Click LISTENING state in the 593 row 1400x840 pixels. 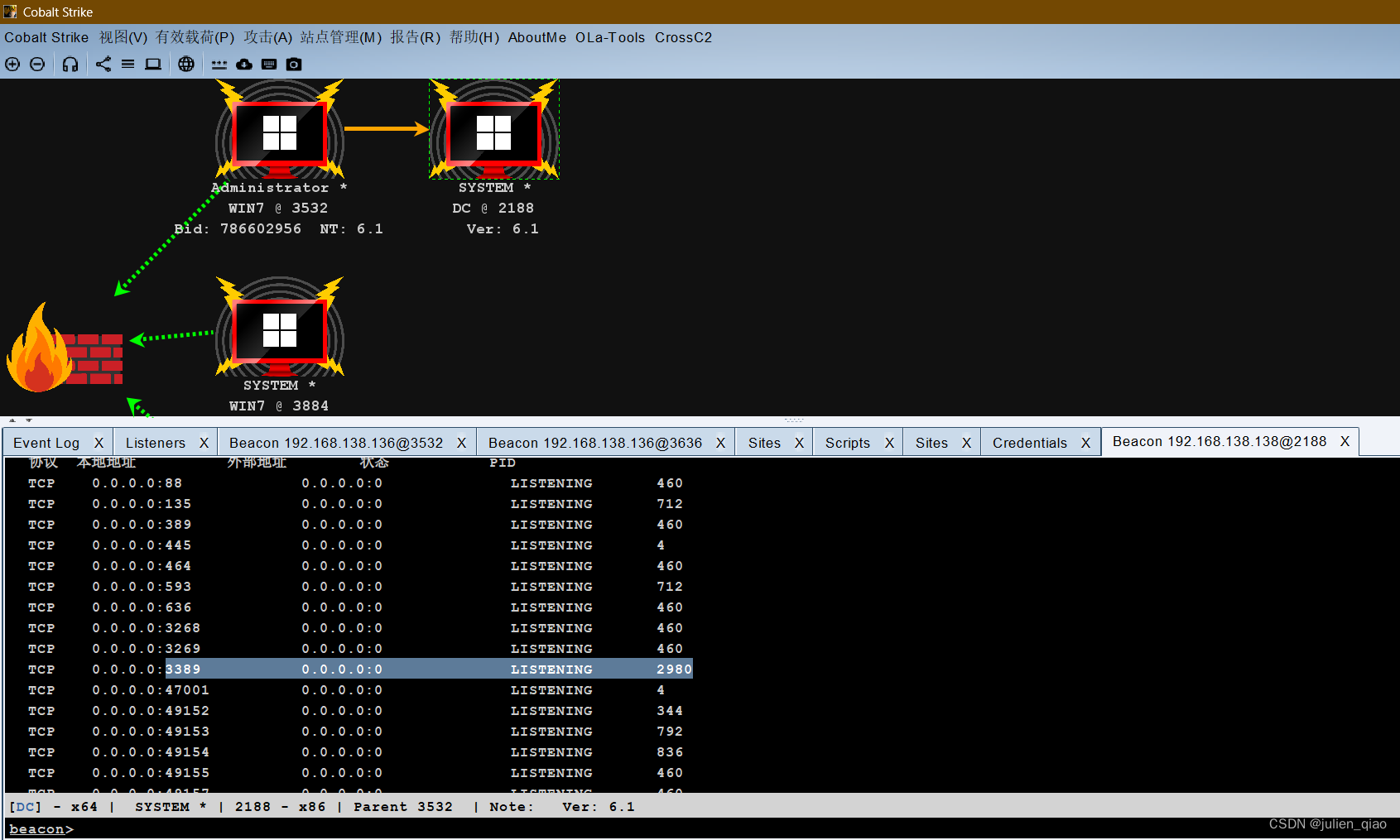point(551,586)
